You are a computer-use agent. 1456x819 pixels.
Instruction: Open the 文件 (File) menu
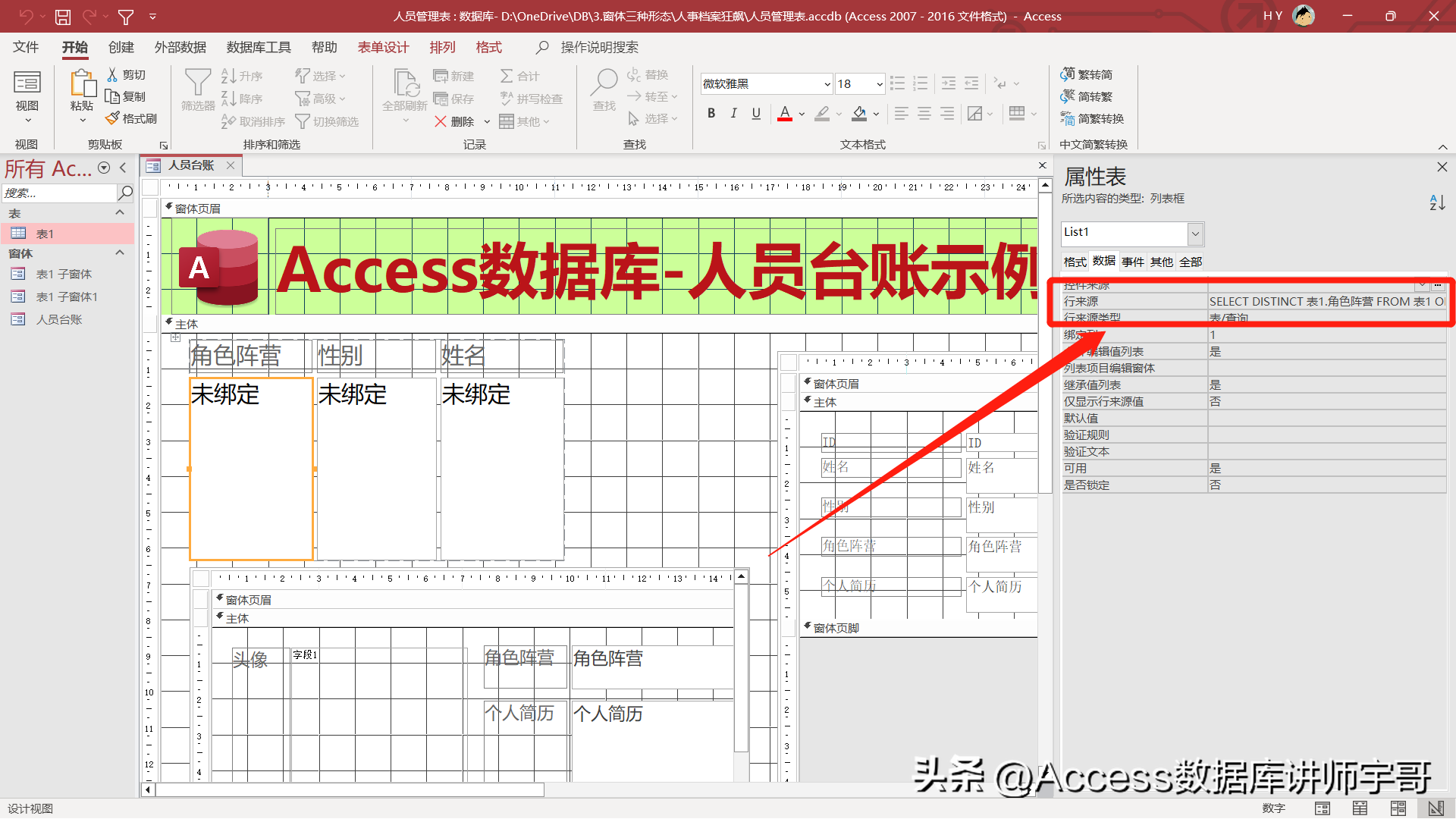[26, 47]
